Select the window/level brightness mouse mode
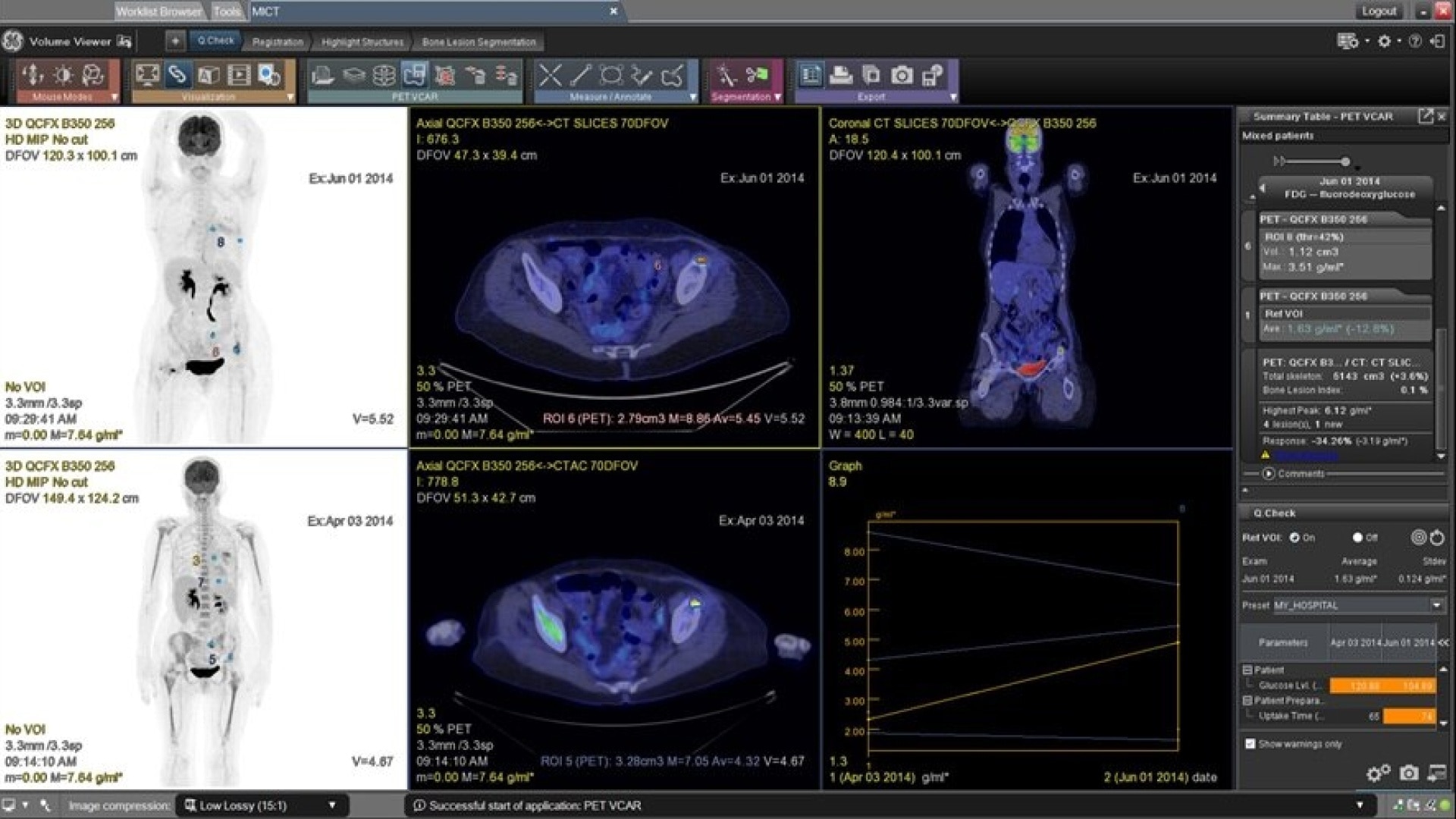 click(x=63, y=75)
